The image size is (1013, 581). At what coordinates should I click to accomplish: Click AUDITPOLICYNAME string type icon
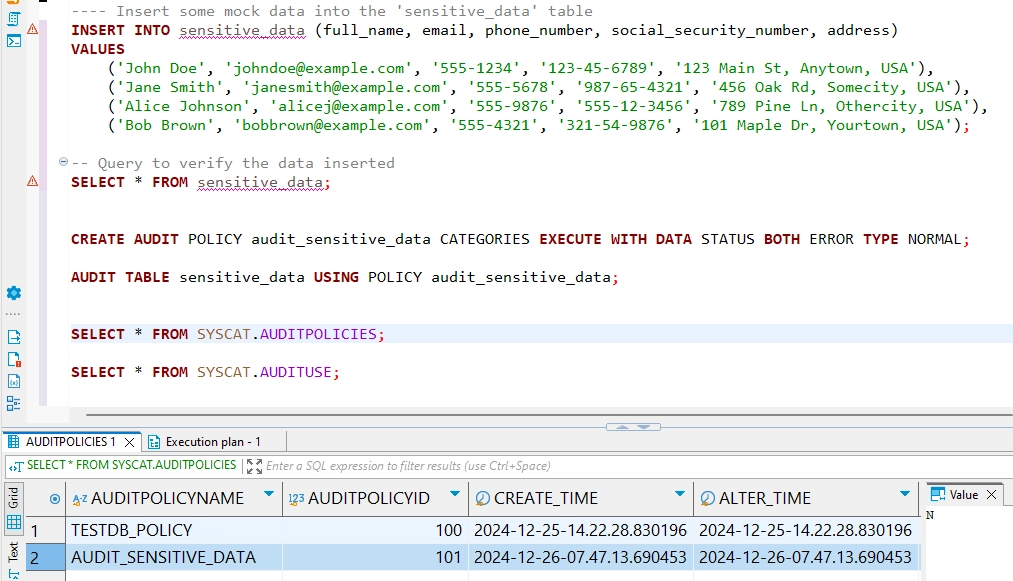coord(79,499)
